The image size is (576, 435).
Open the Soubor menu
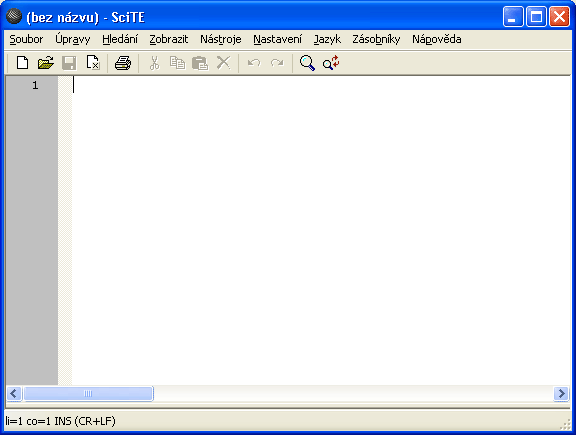coord(26,39)
